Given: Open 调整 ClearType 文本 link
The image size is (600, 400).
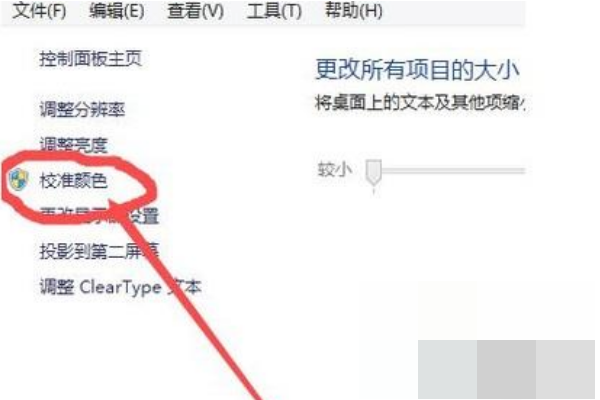Looking at the screenshot, I should [121, 287].
